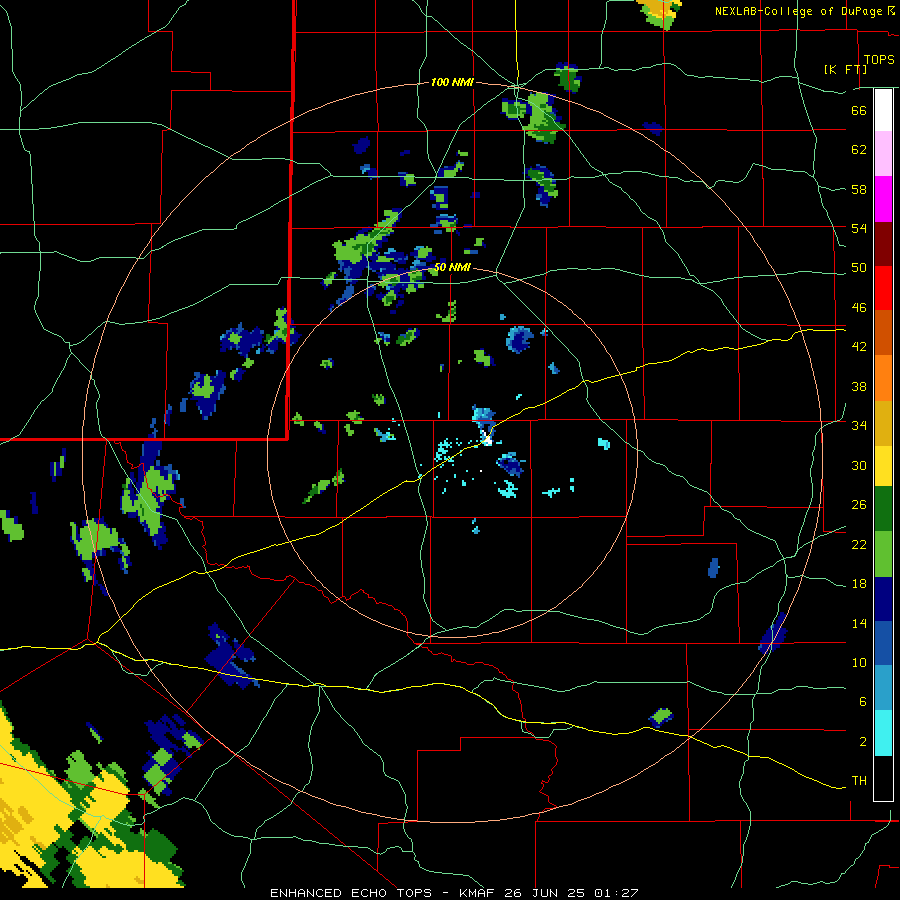Image resolution: width=900 pixels, height=900 pixels.
Task: Click the navy blue swatch beside 18
Action: coord(883,599)
